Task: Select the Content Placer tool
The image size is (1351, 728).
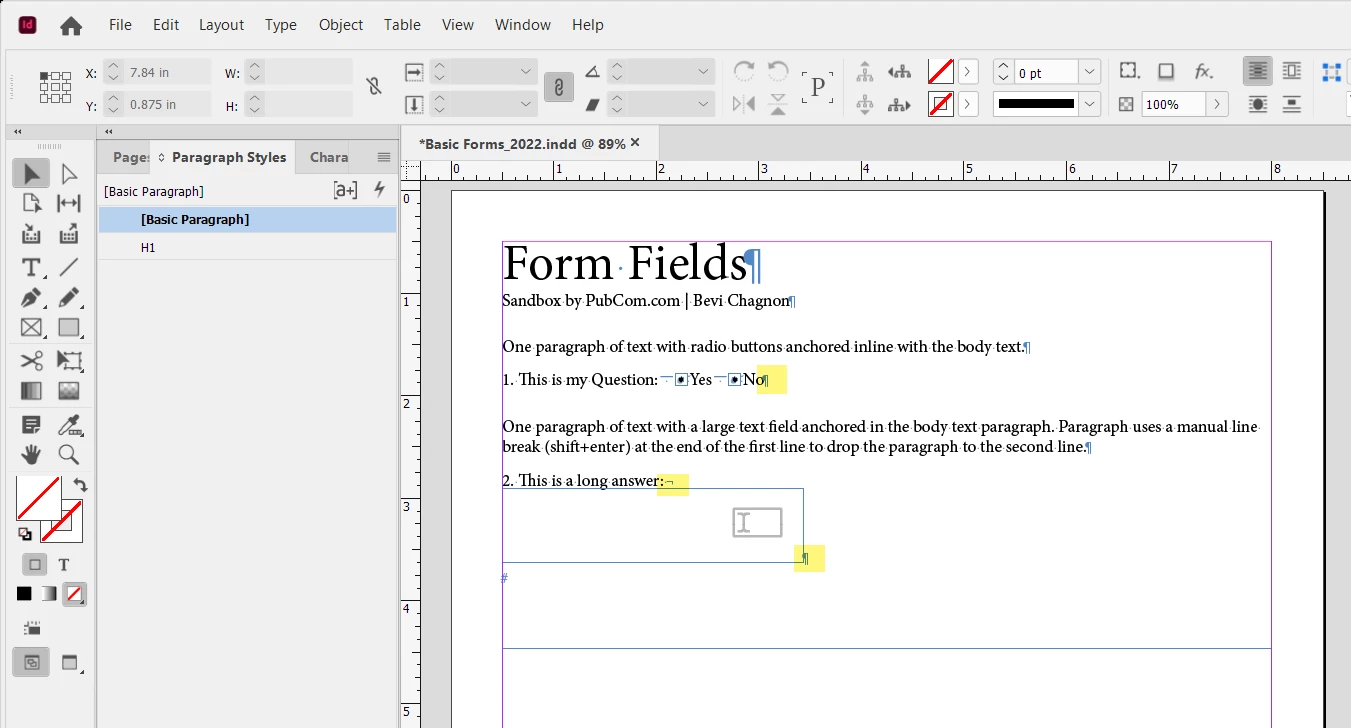Action: pyautogui.click(x=68, y=235)
